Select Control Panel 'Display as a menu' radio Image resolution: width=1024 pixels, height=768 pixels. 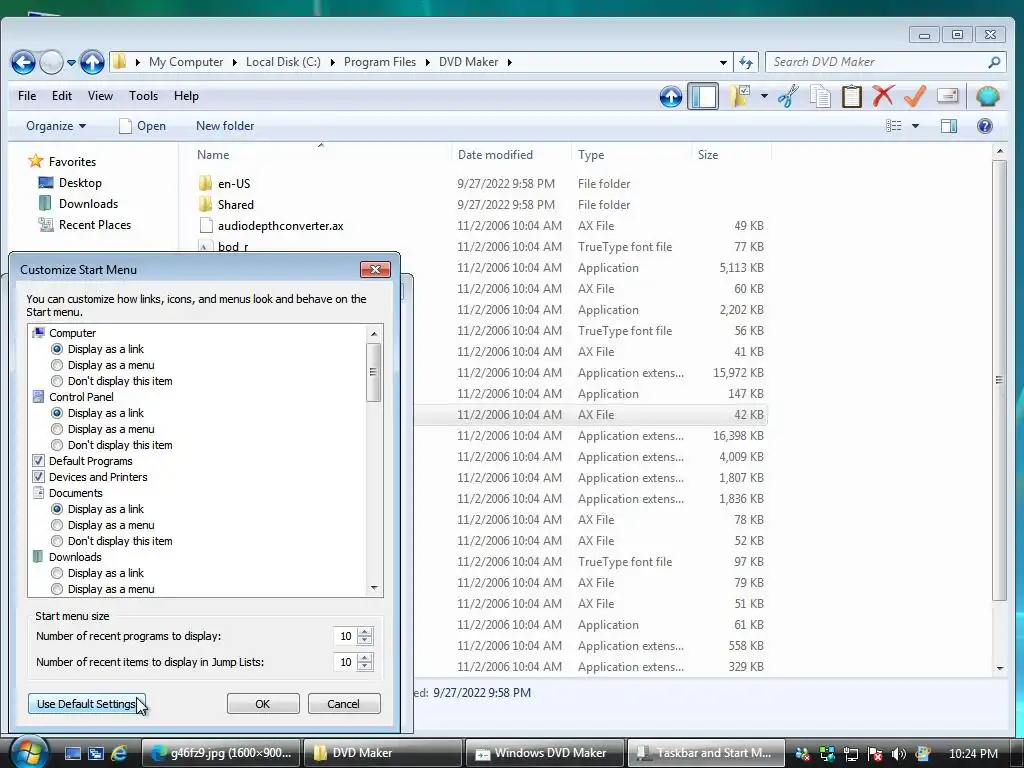click(57, 429)
